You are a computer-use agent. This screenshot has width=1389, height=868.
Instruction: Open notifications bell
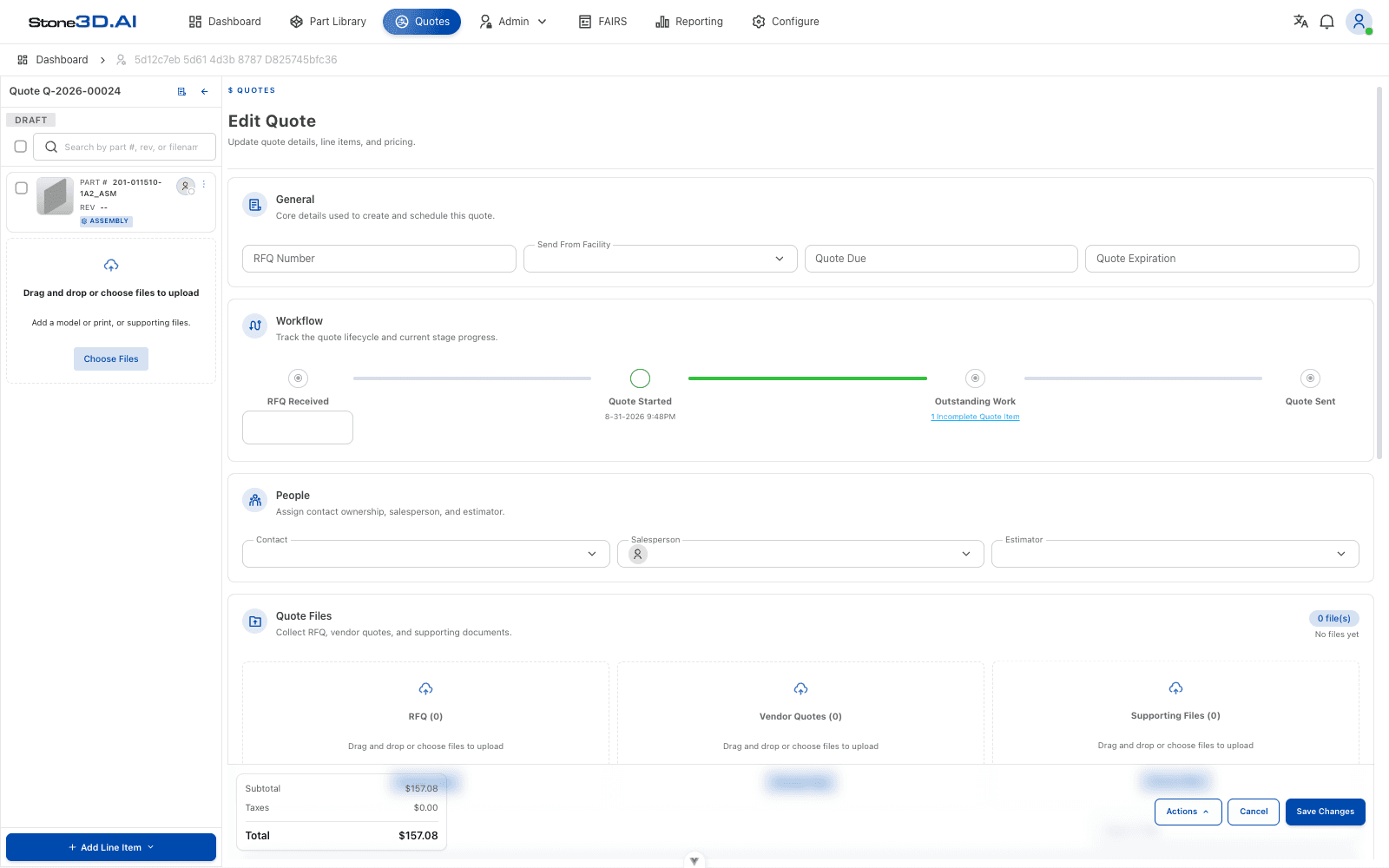(1326, 22)
